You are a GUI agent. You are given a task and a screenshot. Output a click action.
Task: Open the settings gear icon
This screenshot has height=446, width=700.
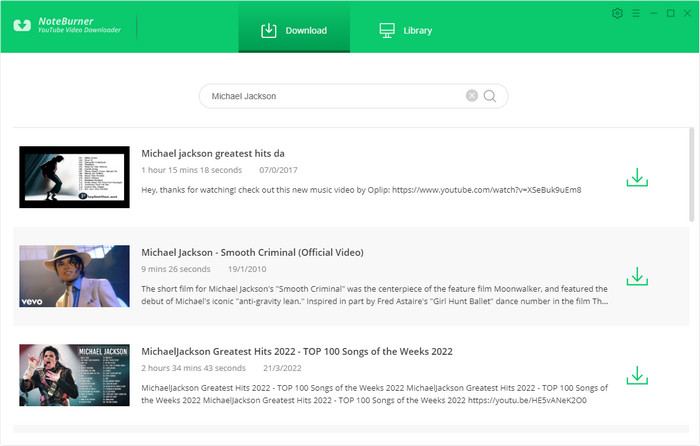click(617, 13)
